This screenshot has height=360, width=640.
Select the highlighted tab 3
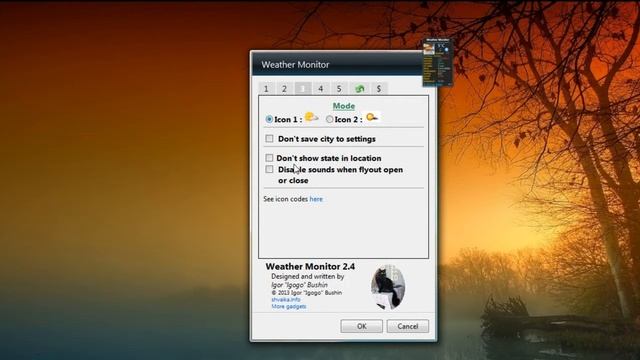(303, 89)
